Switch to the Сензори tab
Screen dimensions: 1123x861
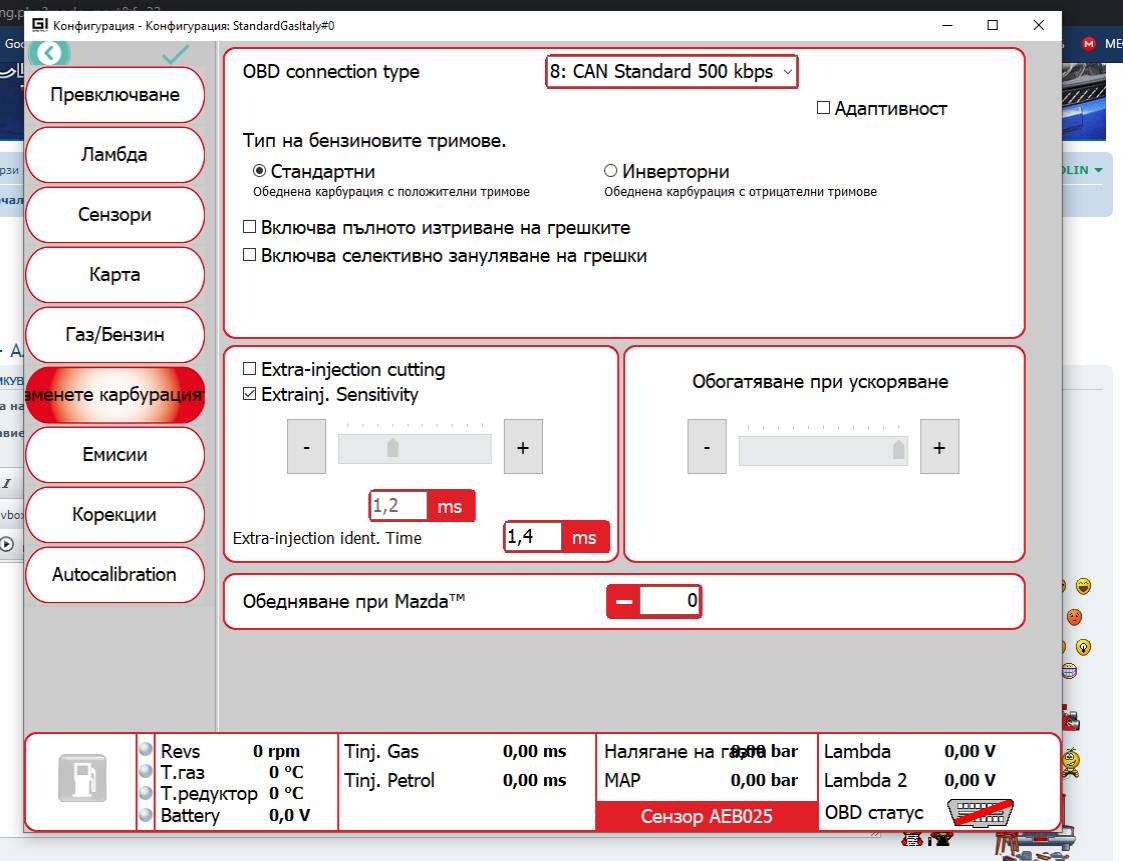114,215
